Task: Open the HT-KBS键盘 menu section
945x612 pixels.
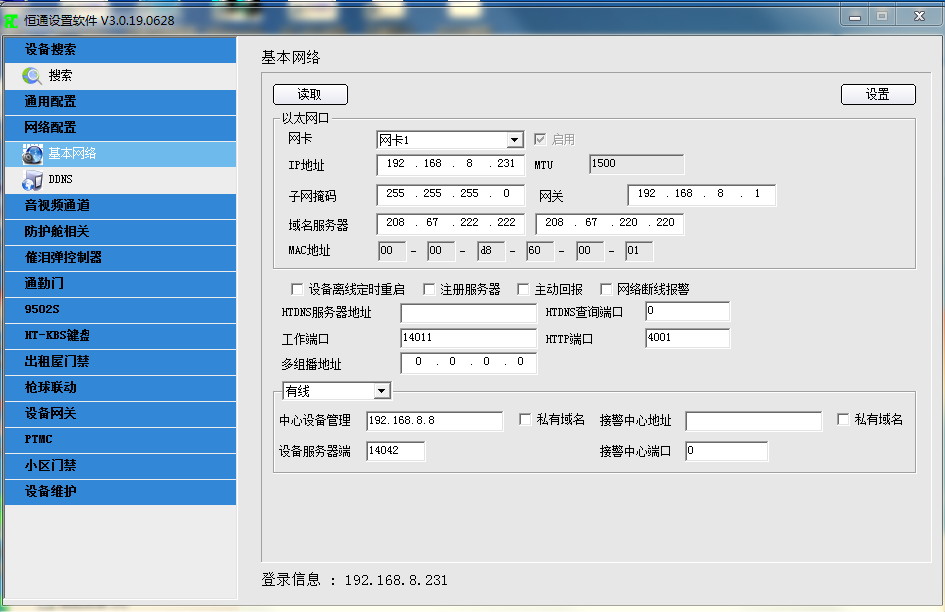Action: click(120, 336)
